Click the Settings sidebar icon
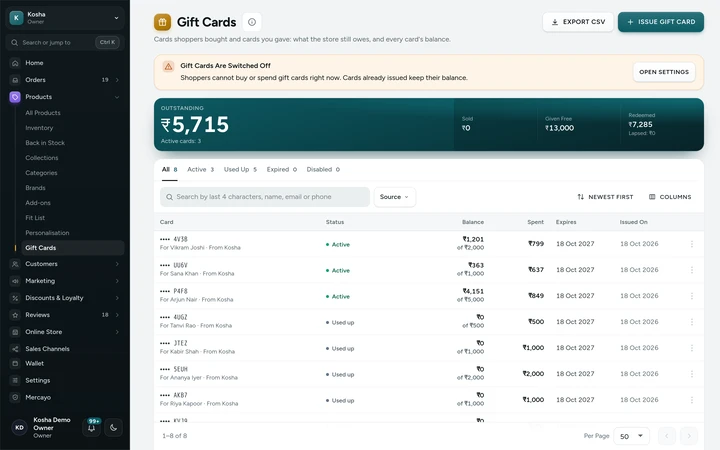The image size is (720, 450). pos(15,381)
